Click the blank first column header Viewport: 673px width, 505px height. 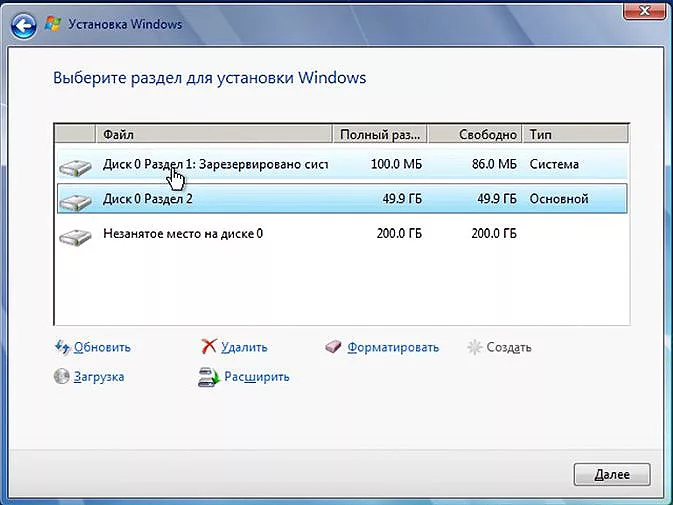click(75, 134)
